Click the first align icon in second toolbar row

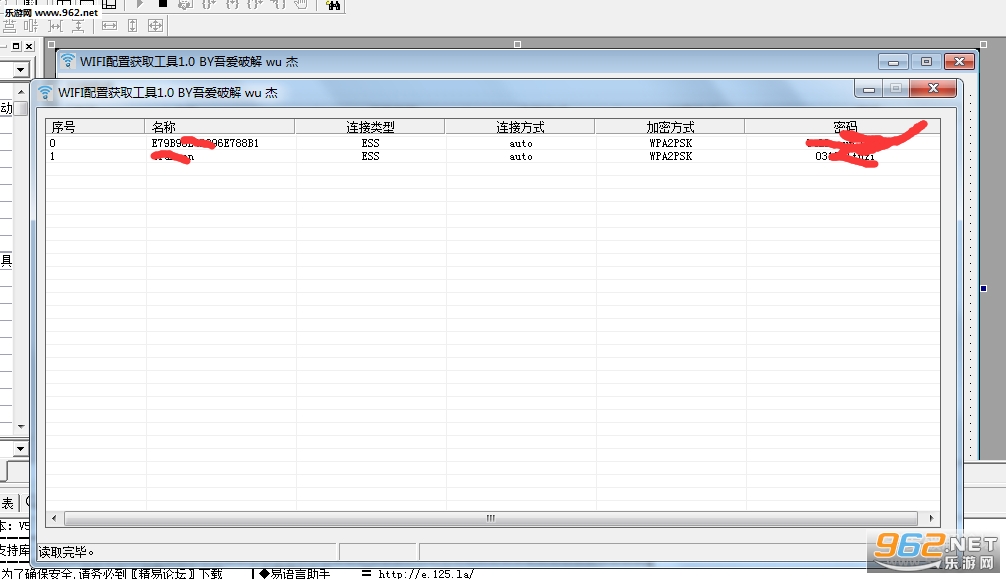coord(10,26)
